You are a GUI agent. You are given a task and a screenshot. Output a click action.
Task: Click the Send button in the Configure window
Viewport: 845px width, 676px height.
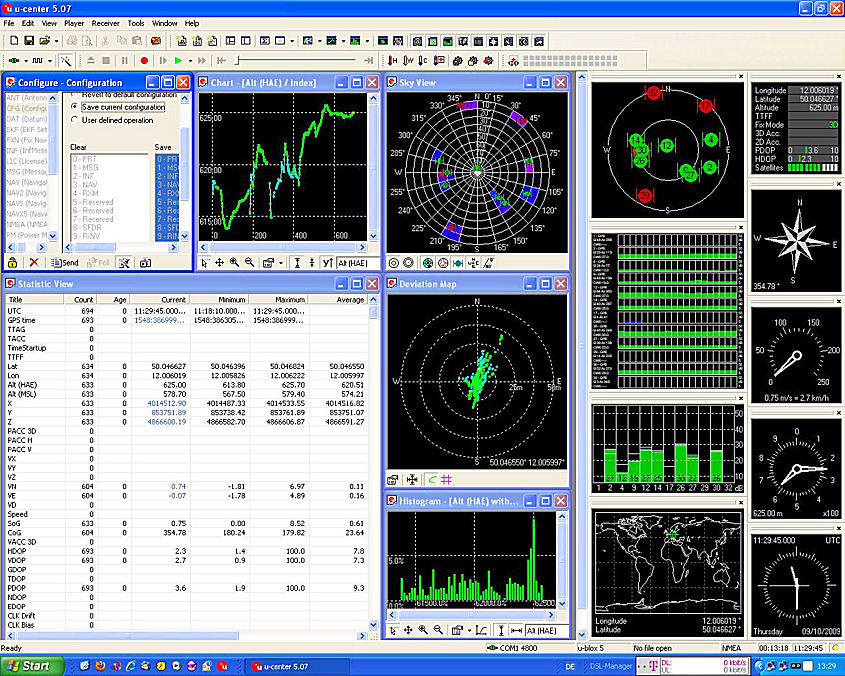[64, 263]
